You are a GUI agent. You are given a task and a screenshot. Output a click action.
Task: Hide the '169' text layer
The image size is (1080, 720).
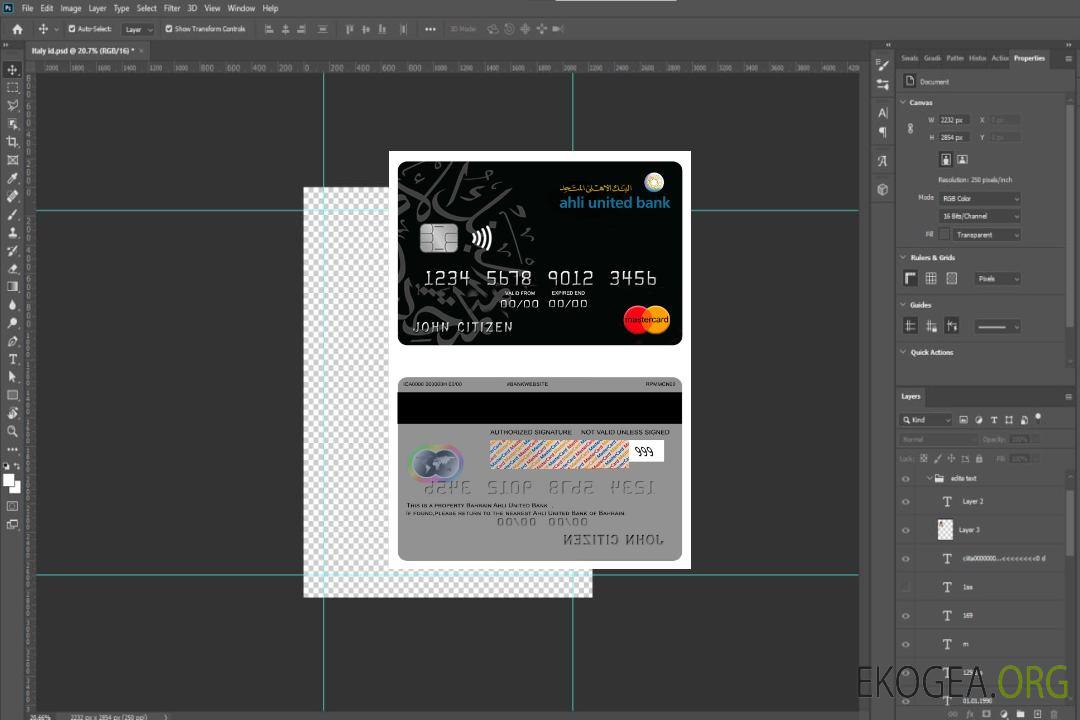(906, 616)
